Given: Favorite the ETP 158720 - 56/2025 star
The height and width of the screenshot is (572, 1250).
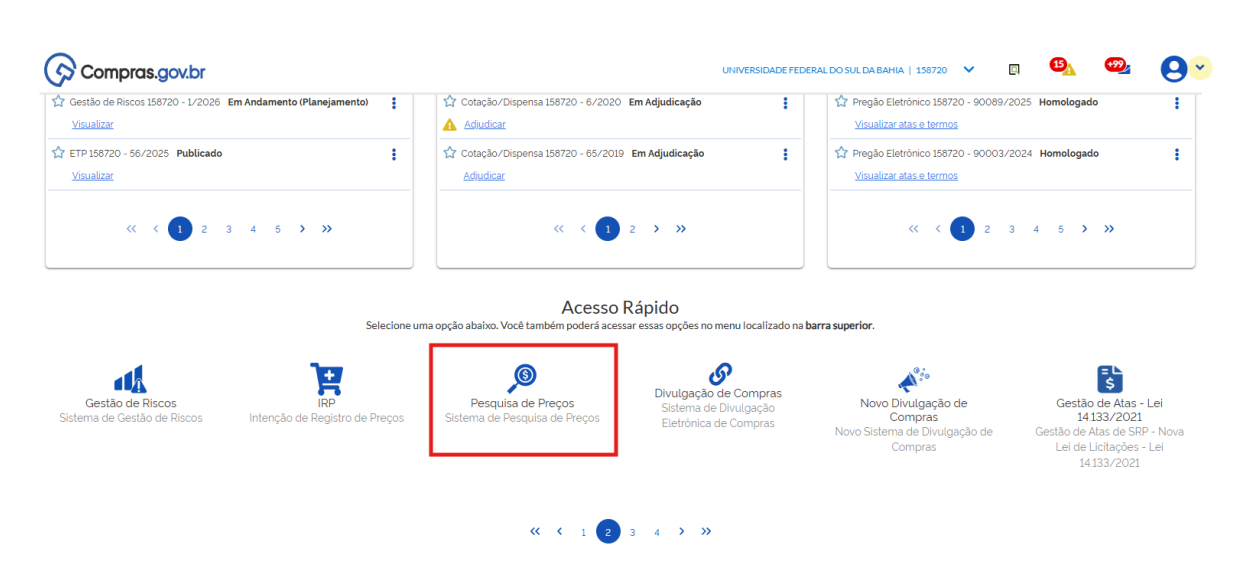Looking at the screenshot, I should (x=58, y=154).
